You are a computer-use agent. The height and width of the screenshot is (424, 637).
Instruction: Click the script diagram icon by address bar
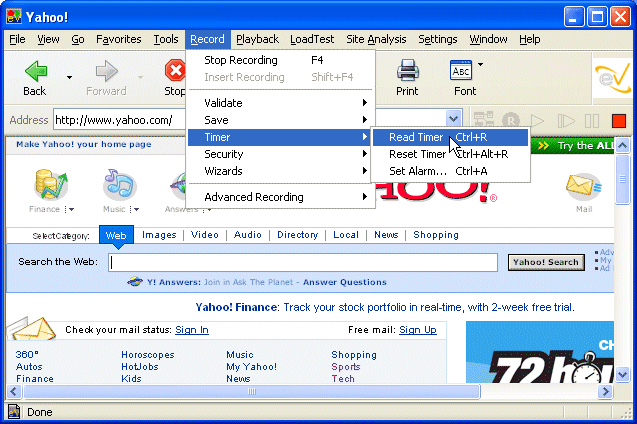(483, 120)
